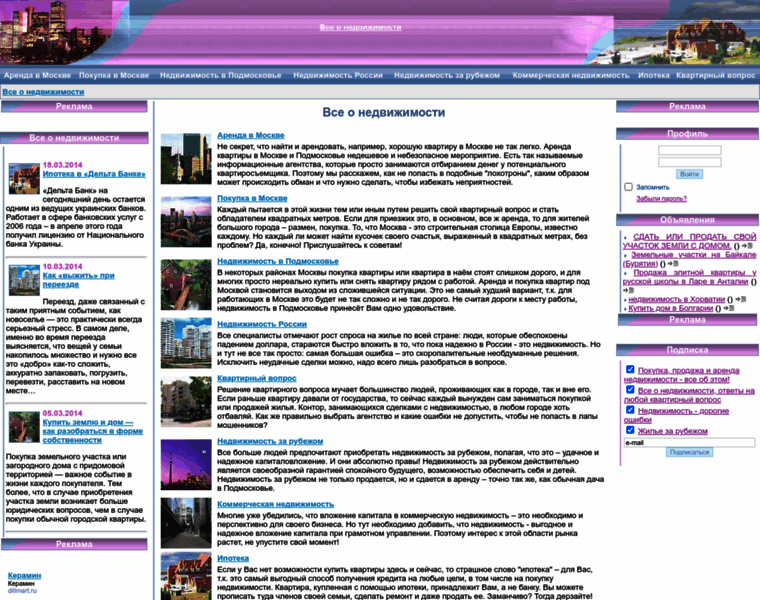Open 'Ипотека' in top navigation bar
The width and height of the screenshot is (760, 600).
(x=653, y=75)
